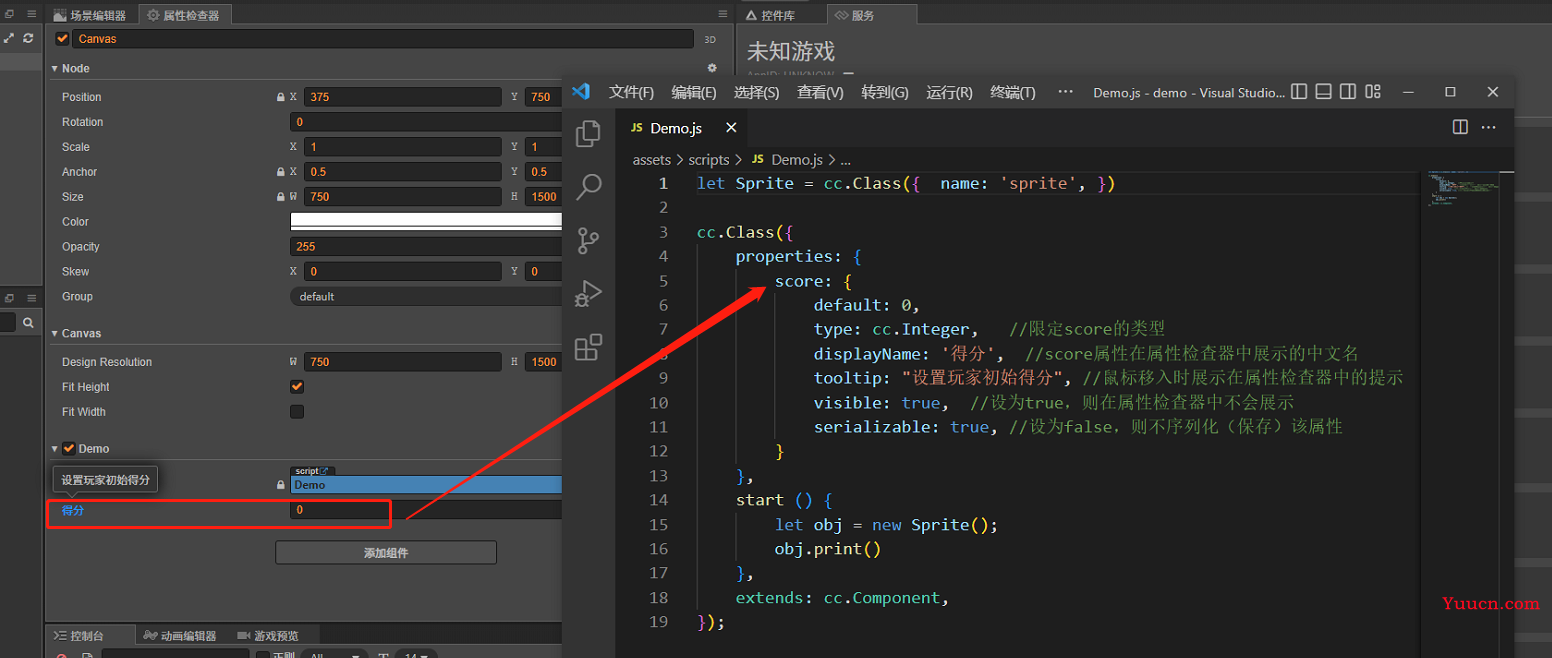Open VS Code Search view
The image size is (1552, 658).
click(589, 187)
